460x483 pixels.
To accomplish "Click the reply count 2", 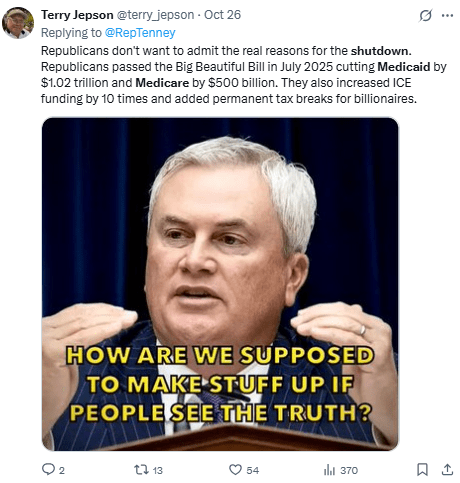I will click(62, 470).
